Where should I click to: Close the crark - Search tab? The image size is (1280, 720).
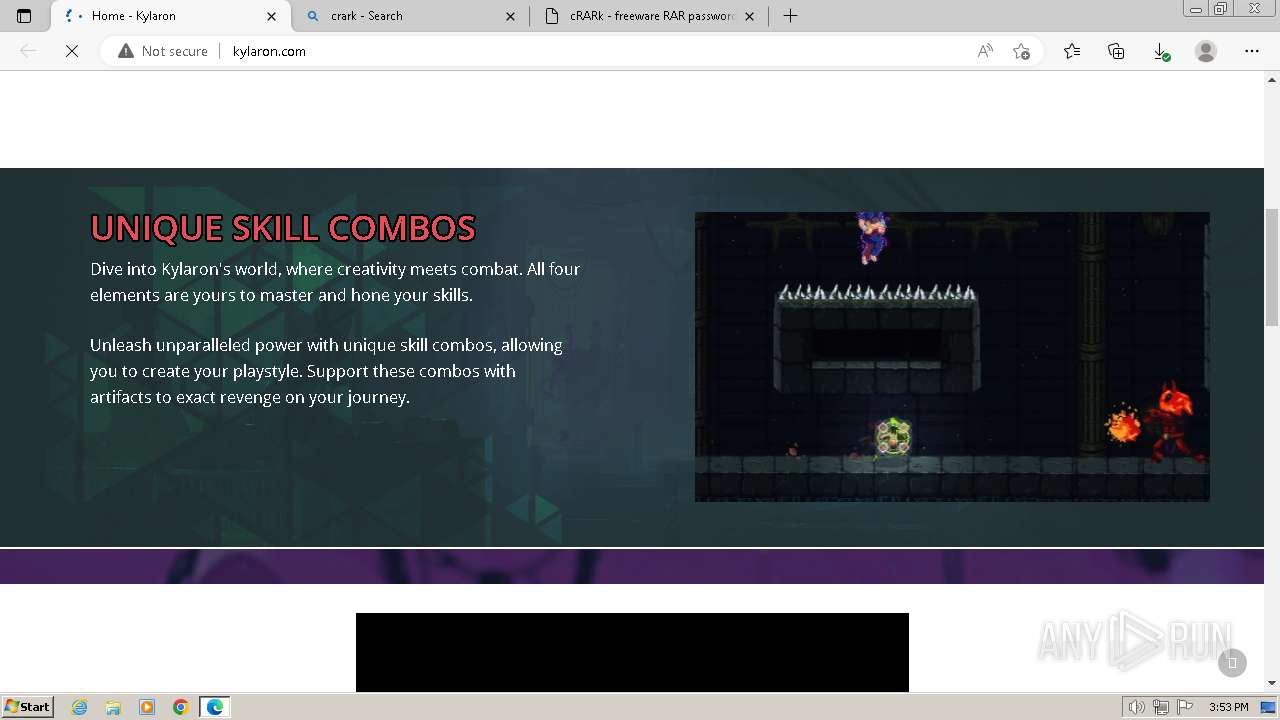pyautogui.click(x=510, y=16)
